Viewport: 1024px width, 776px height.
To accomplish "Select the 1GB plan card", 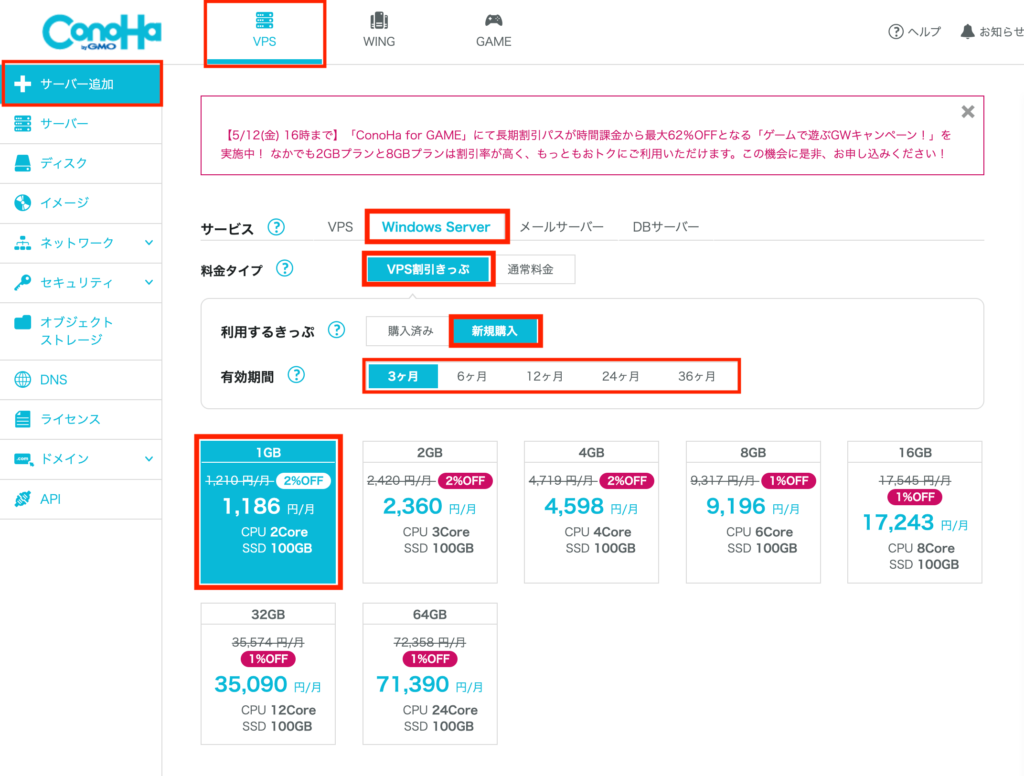I will tap(268, 512).
